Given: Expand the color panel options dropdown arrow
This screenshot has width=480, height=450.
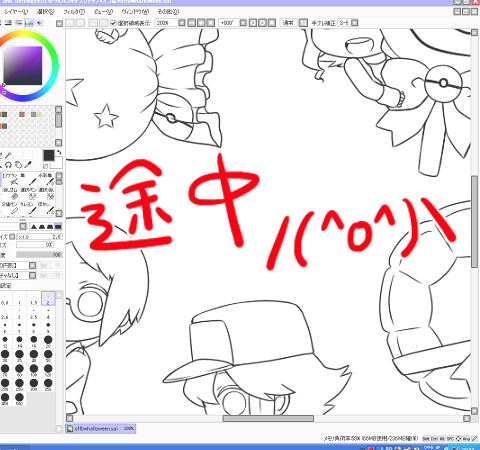Looking at the screenshot, I should tap(59, 23).
